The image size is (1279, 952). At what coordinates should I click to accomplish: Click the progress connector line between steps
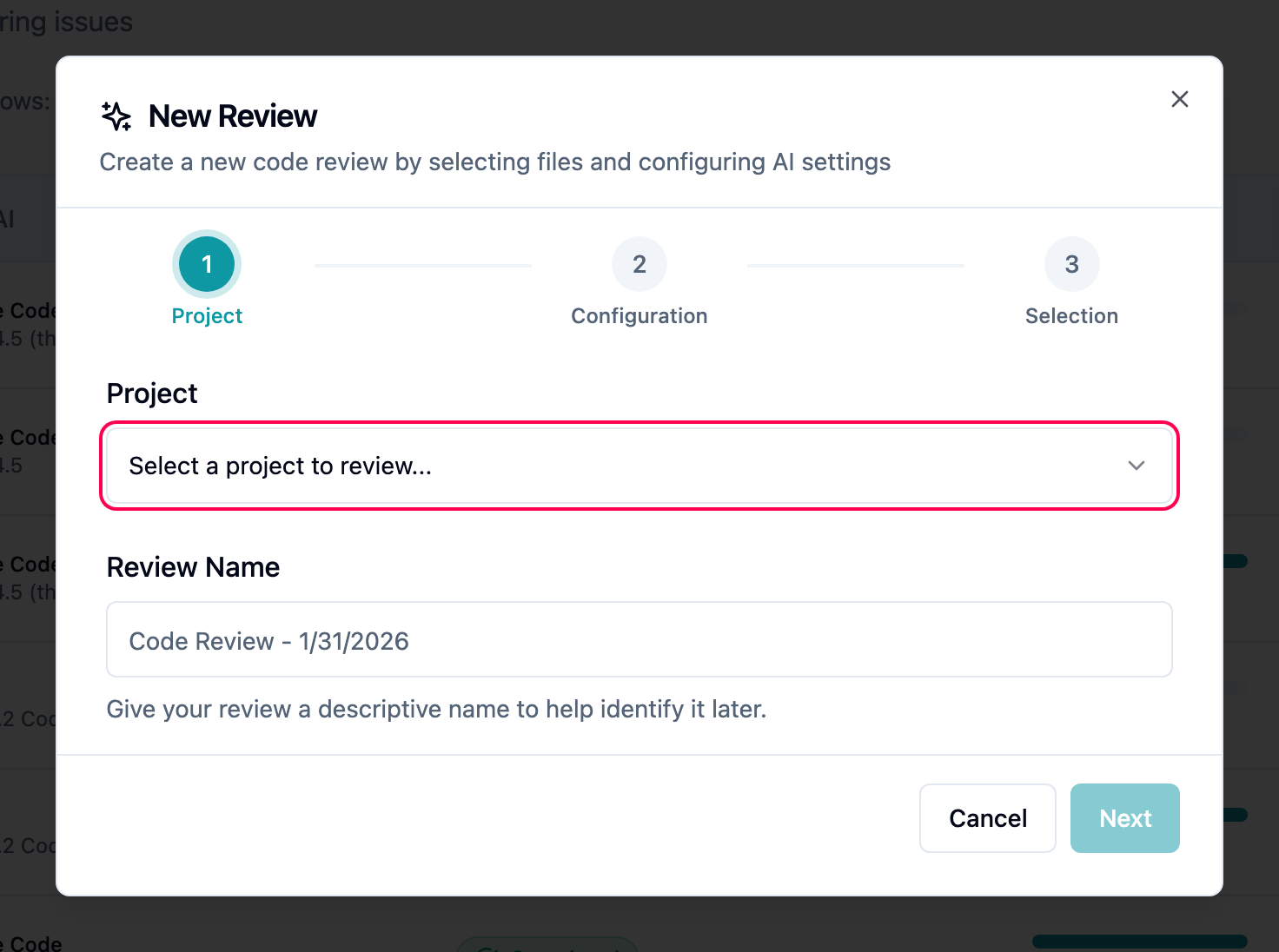pos(422,264)
